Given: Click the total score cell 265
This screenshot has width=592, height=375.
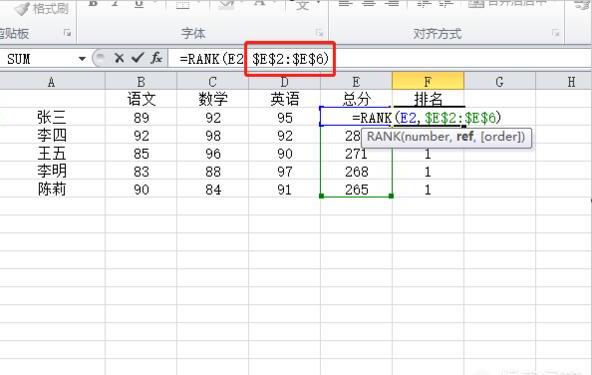Looking at the screenshot, I should [356, 189].
